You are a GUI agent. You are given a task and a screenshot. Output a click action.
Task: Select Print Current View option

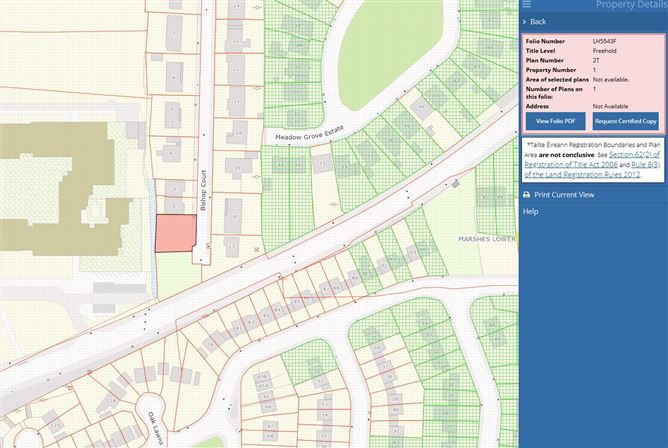pyautogui.click(x=564, y=195)
